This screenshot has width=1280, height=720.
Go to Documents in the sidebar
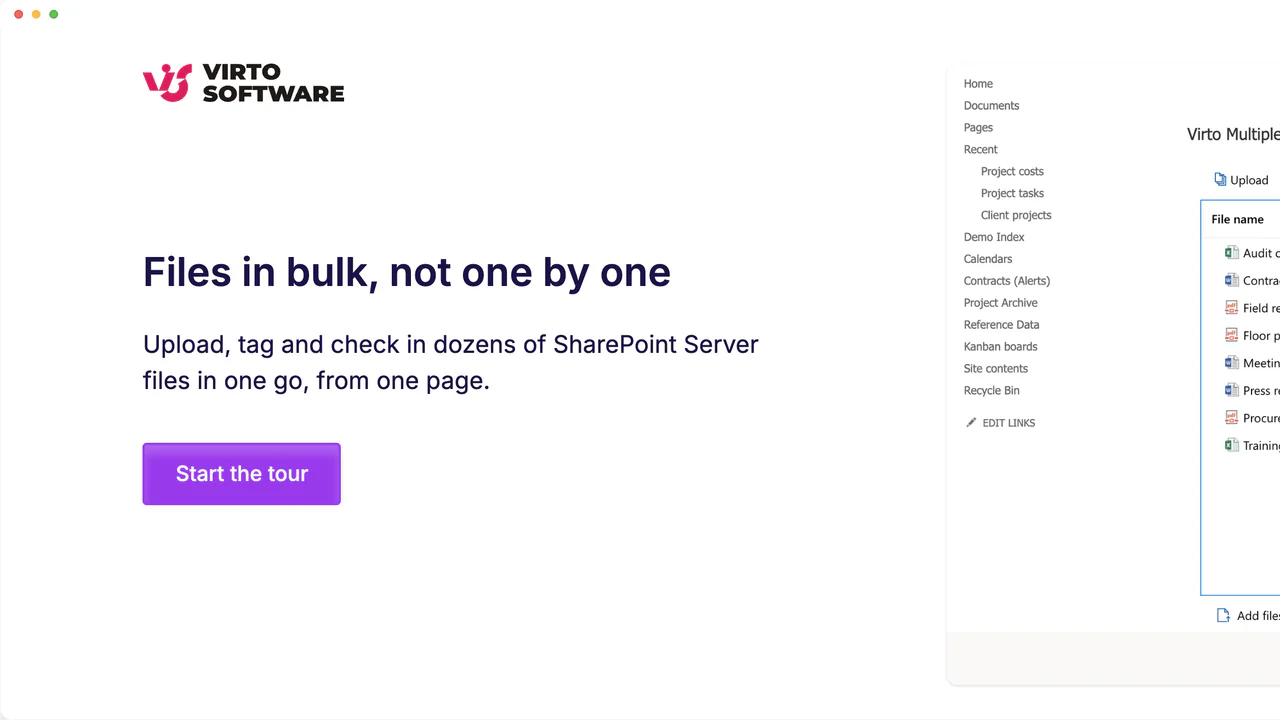tap(991, 106)
